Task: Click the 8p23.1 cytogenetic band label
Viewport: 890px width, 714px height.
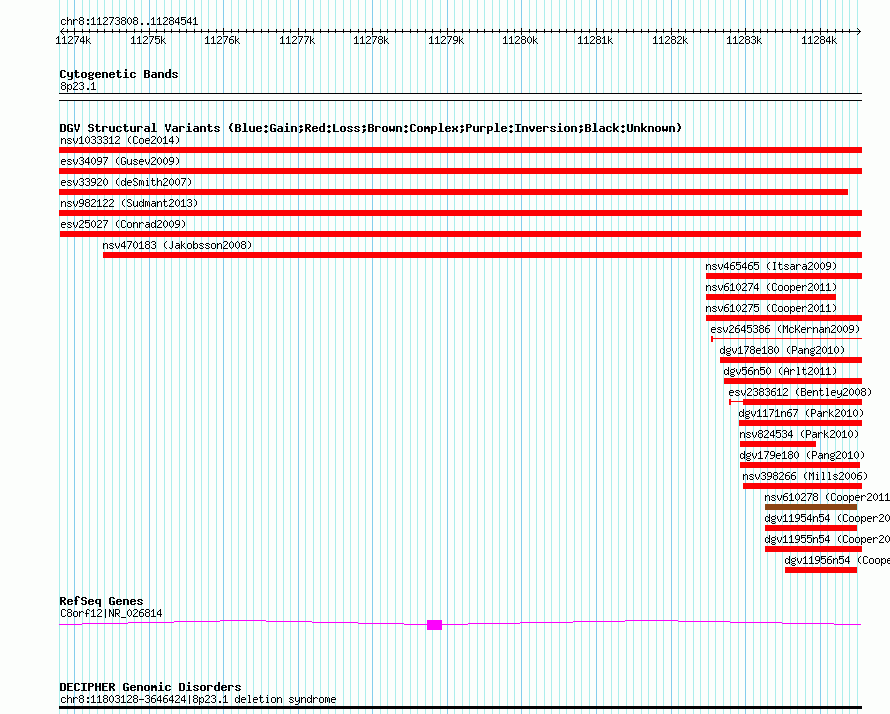Action: point(78,86)
